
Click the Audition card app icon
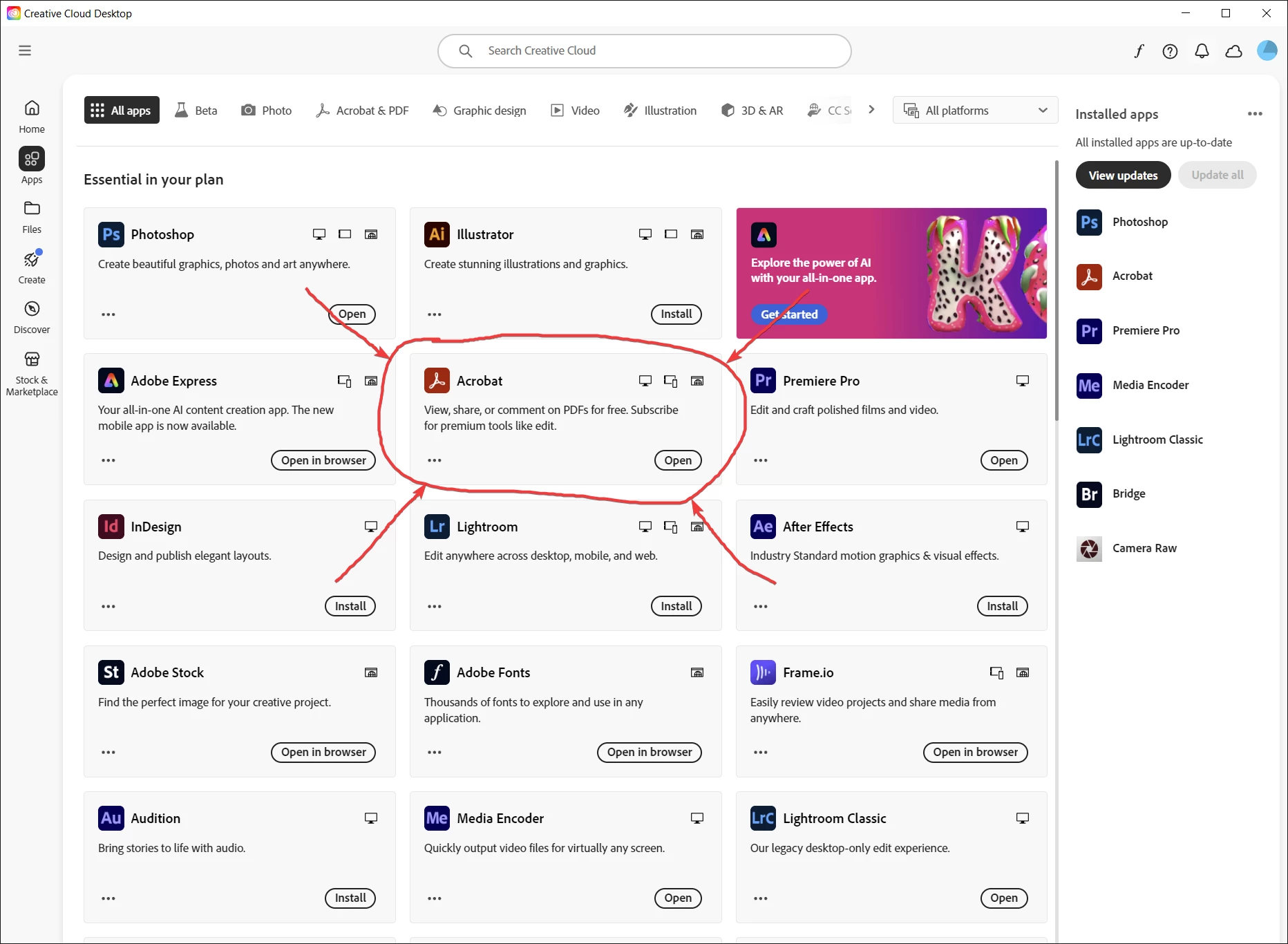click(111, 818)
